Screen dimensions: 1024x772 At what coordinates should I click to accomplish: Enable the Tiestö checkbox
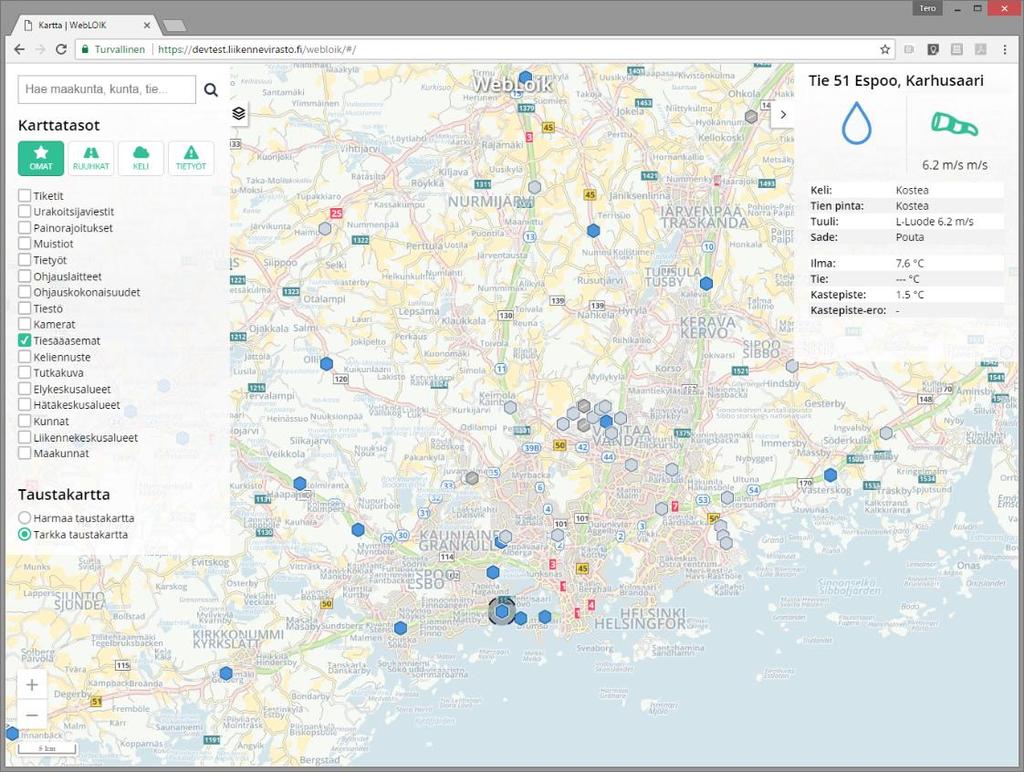[x=25, y=308]
